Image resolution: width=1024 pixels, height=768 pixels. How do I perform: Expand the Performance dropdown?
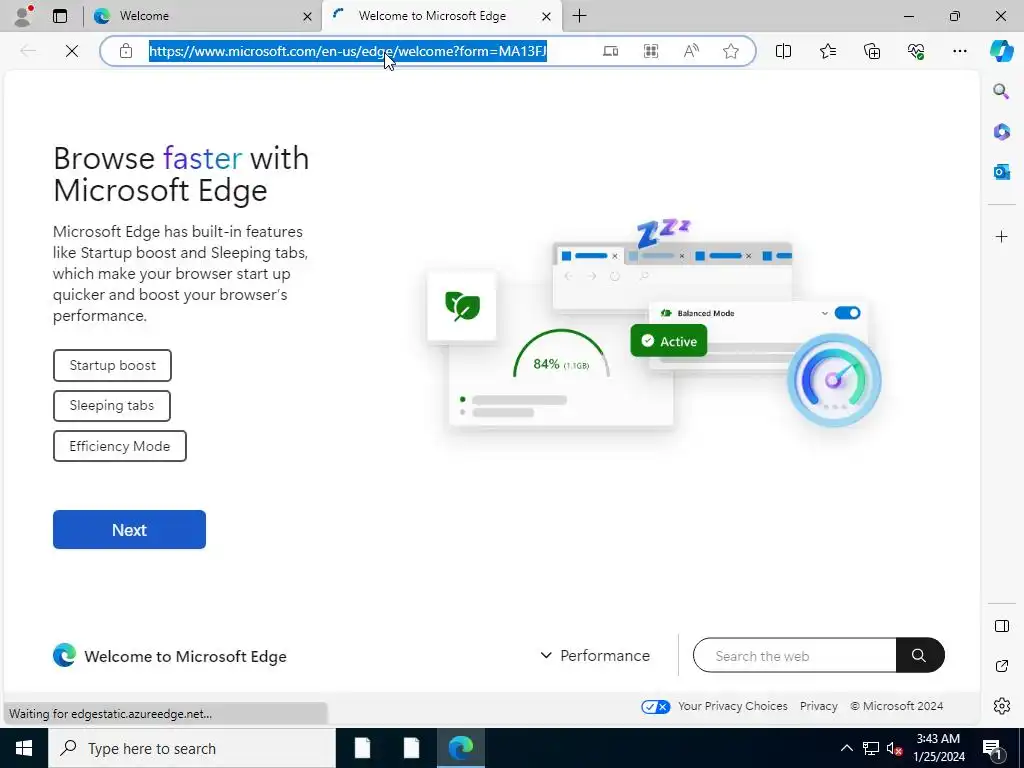(595, 656)
